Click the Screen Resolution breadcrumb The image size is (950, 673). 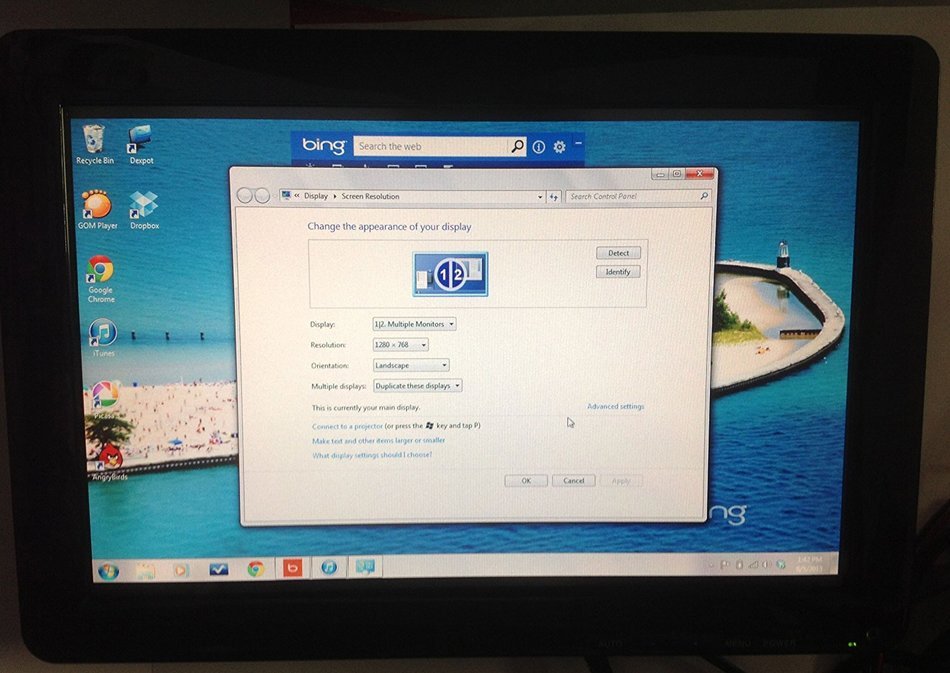point(370,196)
